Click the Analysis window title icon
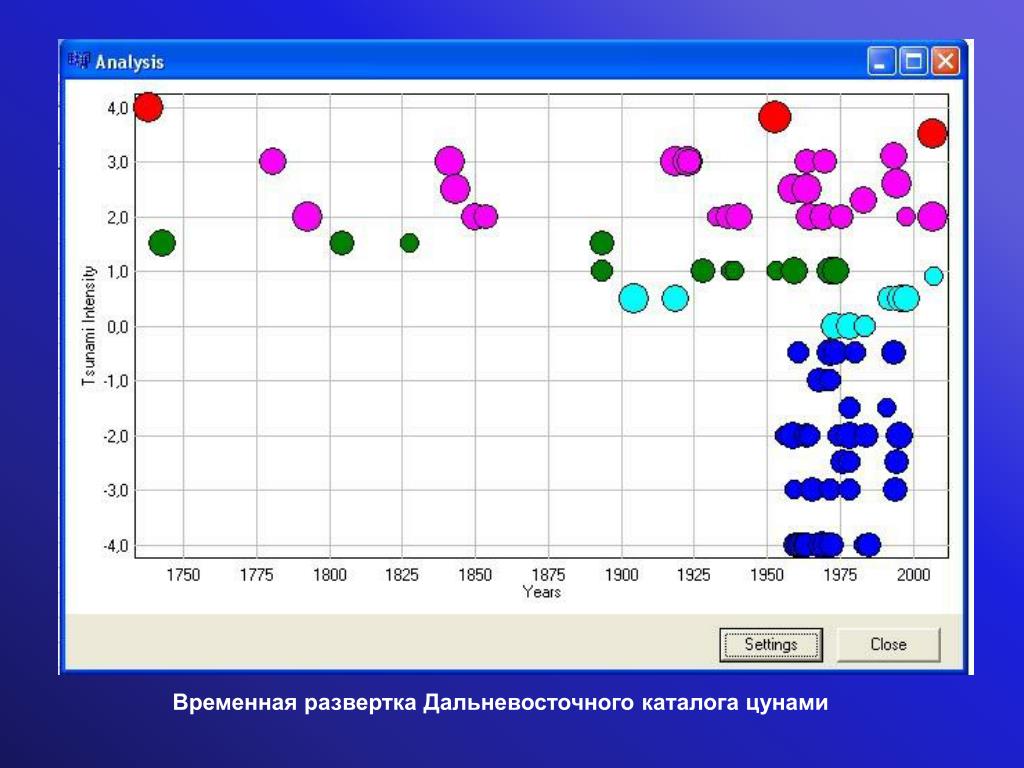1024x768 pixels. pyautogui.click(x=78, y=61)
